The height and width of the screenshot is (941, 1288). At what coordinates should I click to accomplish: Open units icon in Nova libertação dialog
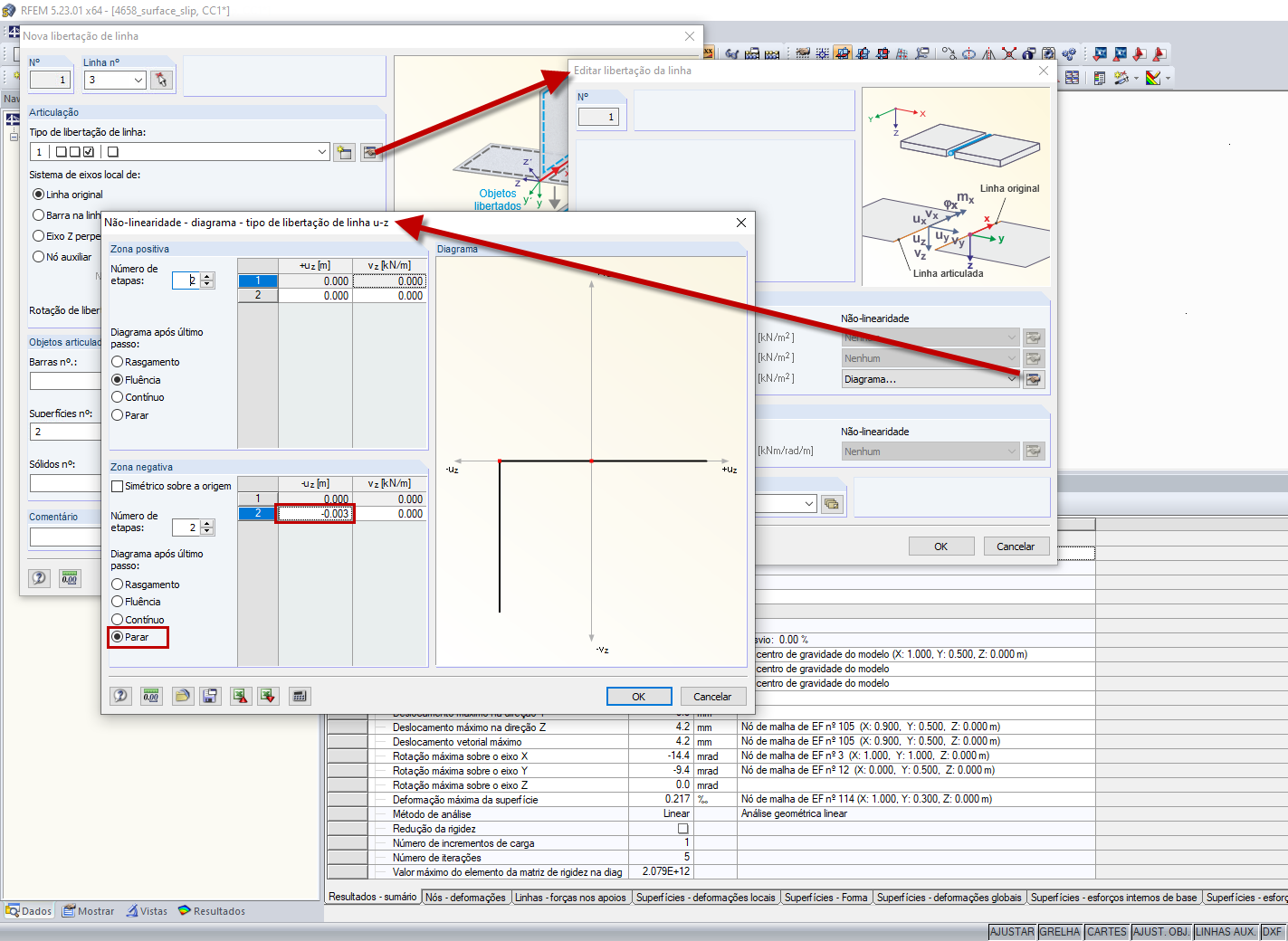(70, 578)
